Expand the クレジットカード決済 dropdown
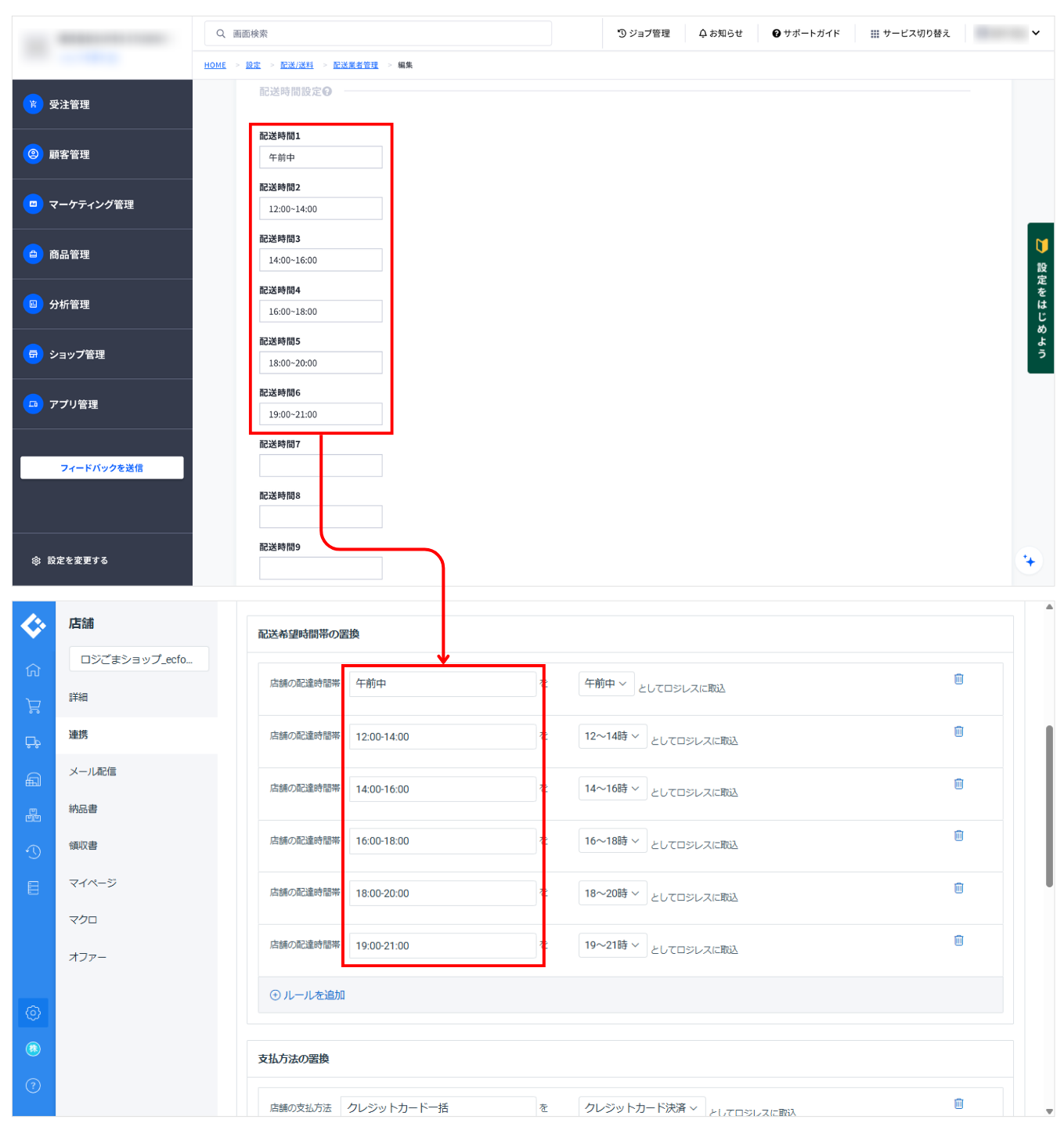Screen dimensions: 1064x1134 point(641,1107)
